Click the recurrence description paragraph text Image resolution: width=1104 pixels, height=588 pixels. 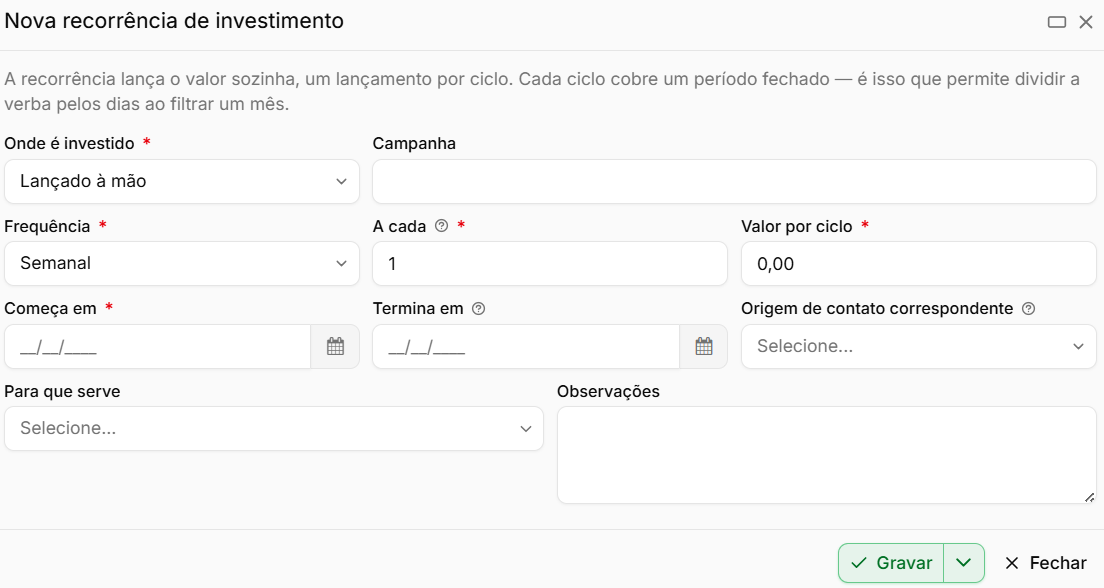click(542, 92)
